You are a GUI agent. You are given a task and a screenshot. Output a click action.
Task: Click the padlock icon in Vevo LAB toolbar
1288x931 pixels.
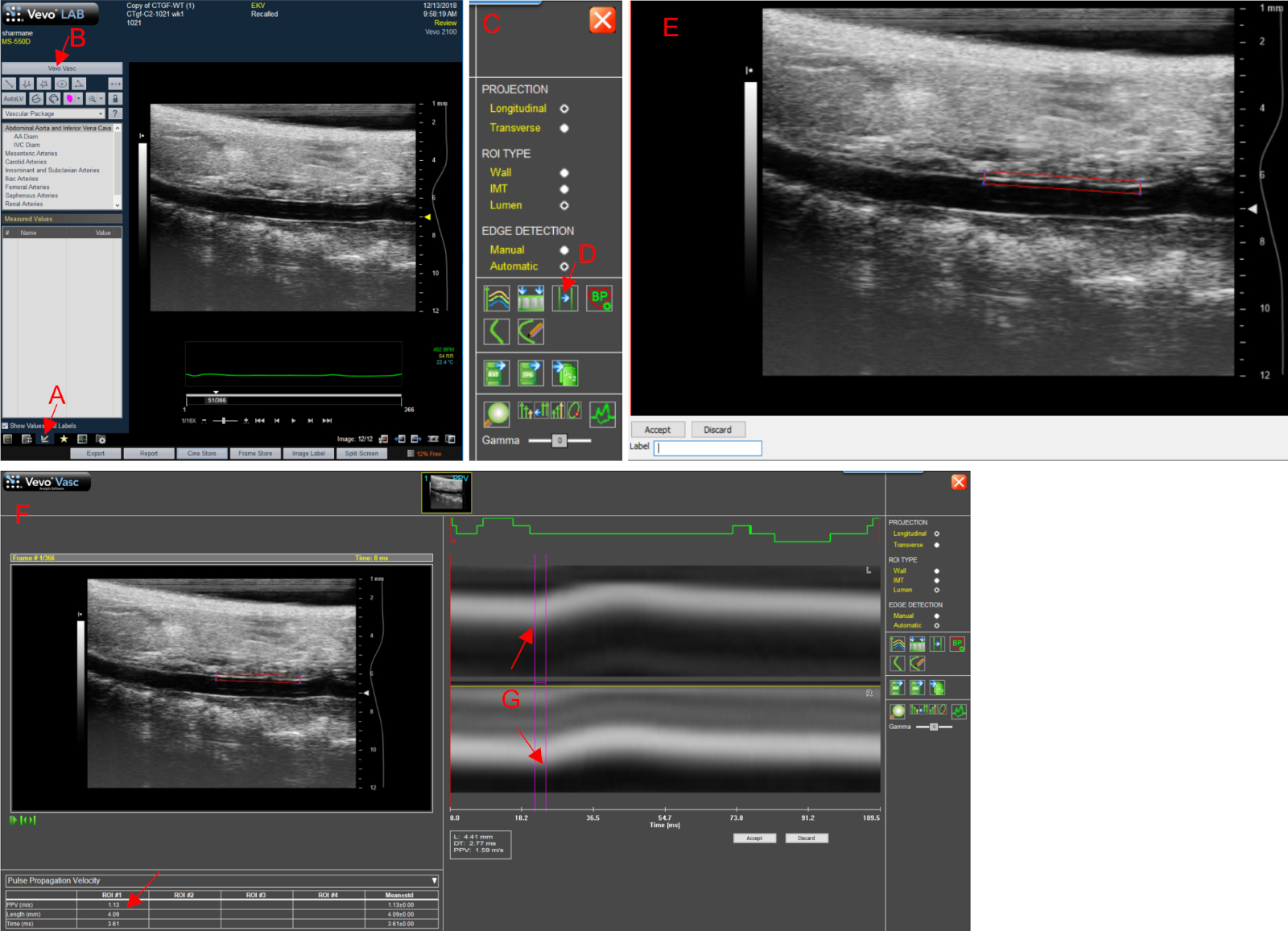115,99
